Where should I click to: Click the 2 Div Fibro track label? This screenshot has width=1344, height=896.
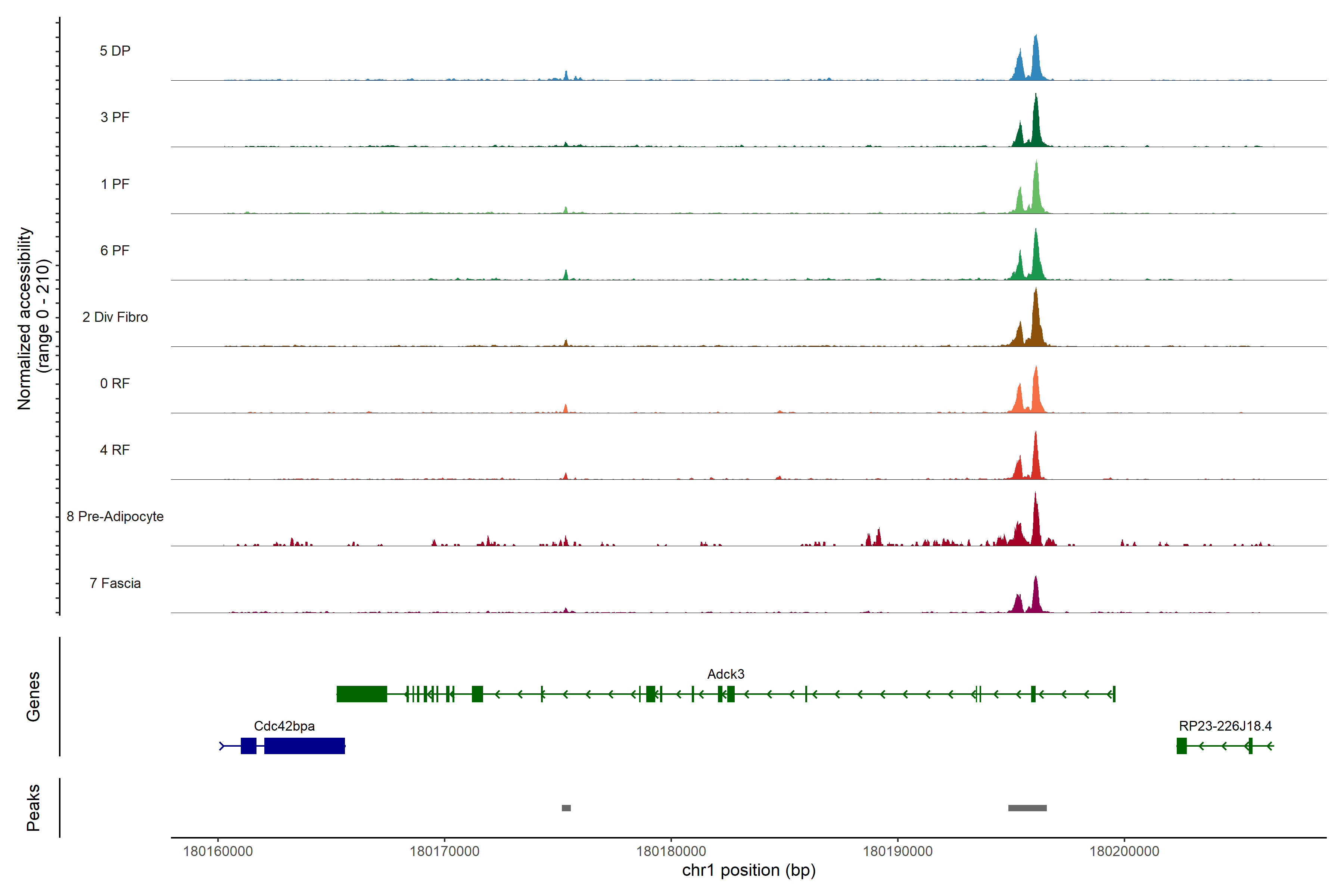pos(115,317)
